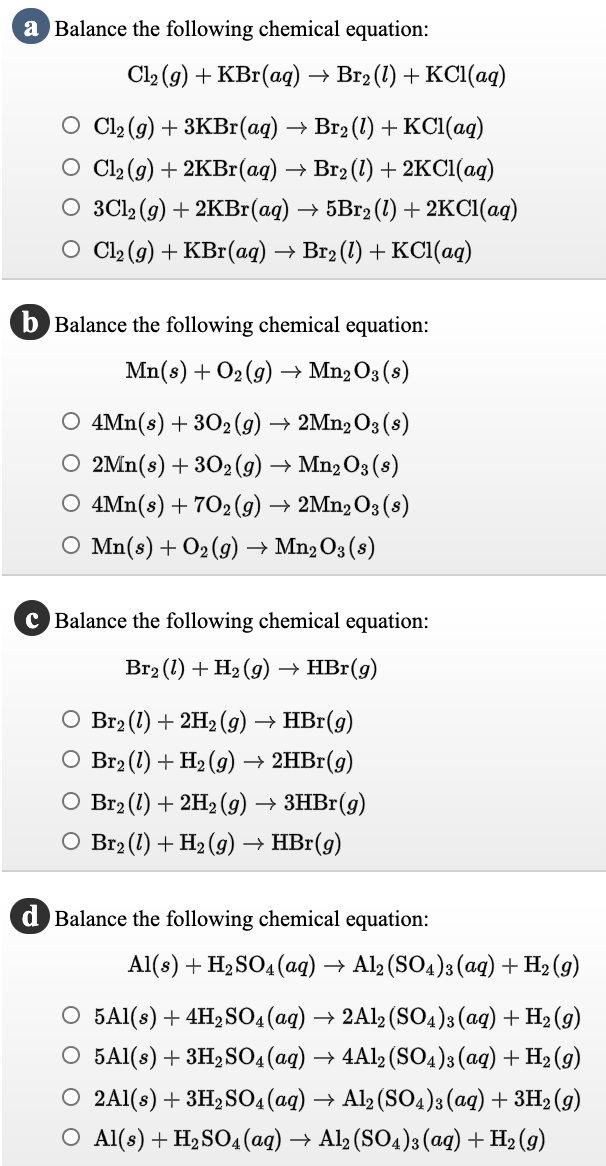Choose the Br2 + H2 yielding 2HBr answer
Image resolution: width=606 pixels, height=1166 pixels.
[71, 759]
